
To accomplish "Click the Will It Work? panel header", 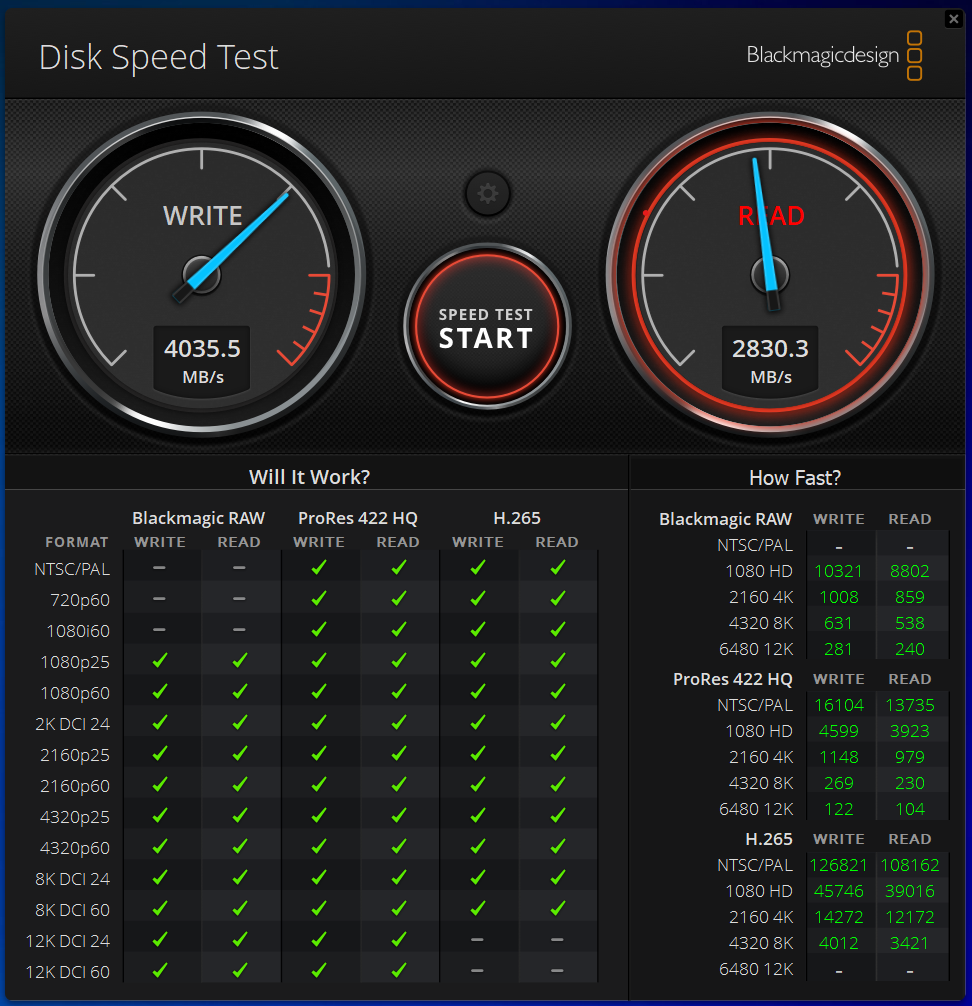I will click(309, 477).
